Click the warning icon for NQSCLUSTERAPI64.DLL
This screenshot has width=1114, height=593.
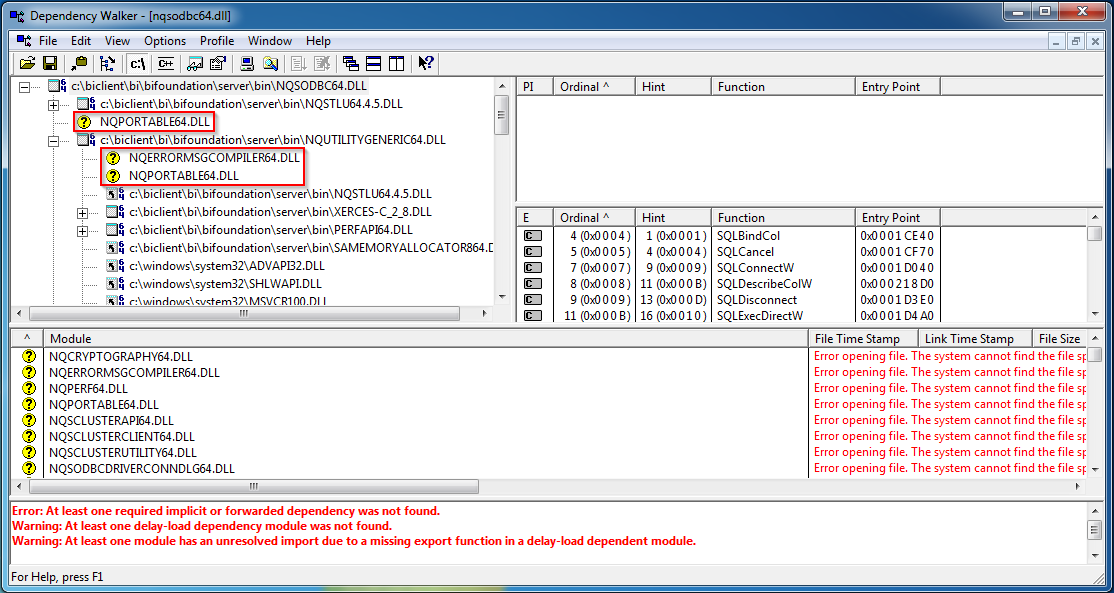coord(28,420)
